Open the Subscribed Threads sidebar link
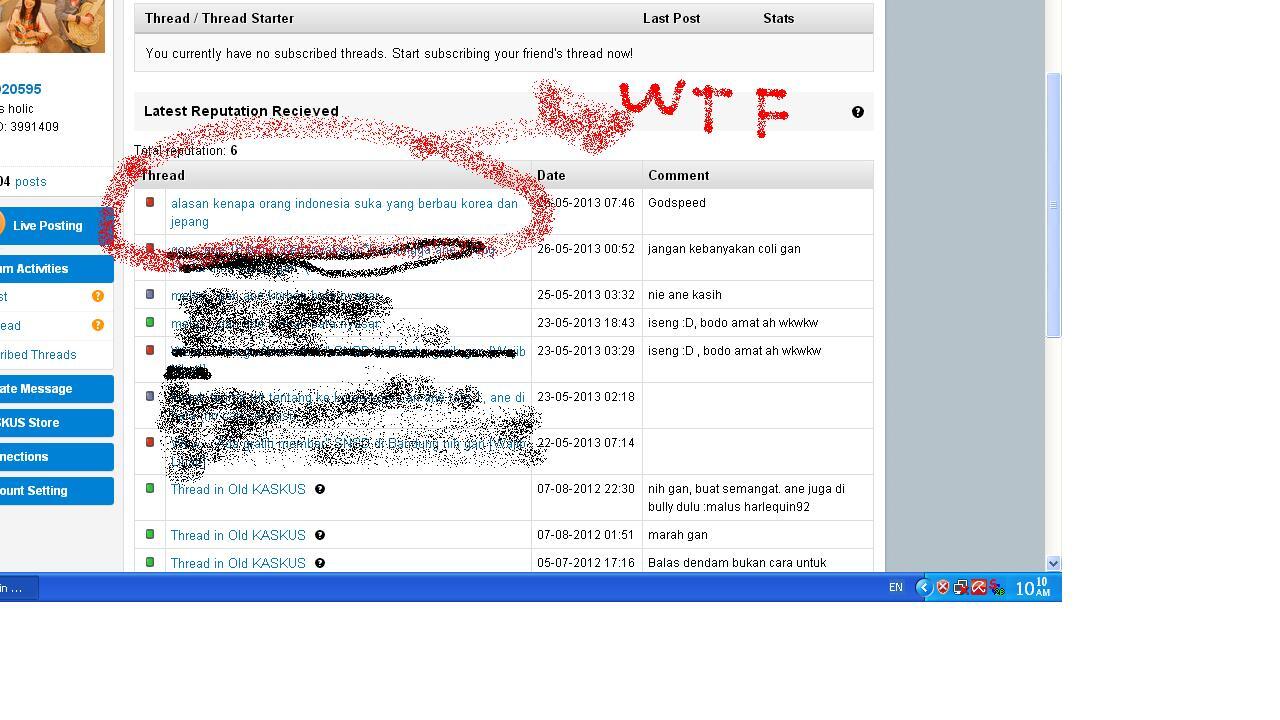Image resolution: width=1280 pixels, height=720 pixels. (38, 355)
